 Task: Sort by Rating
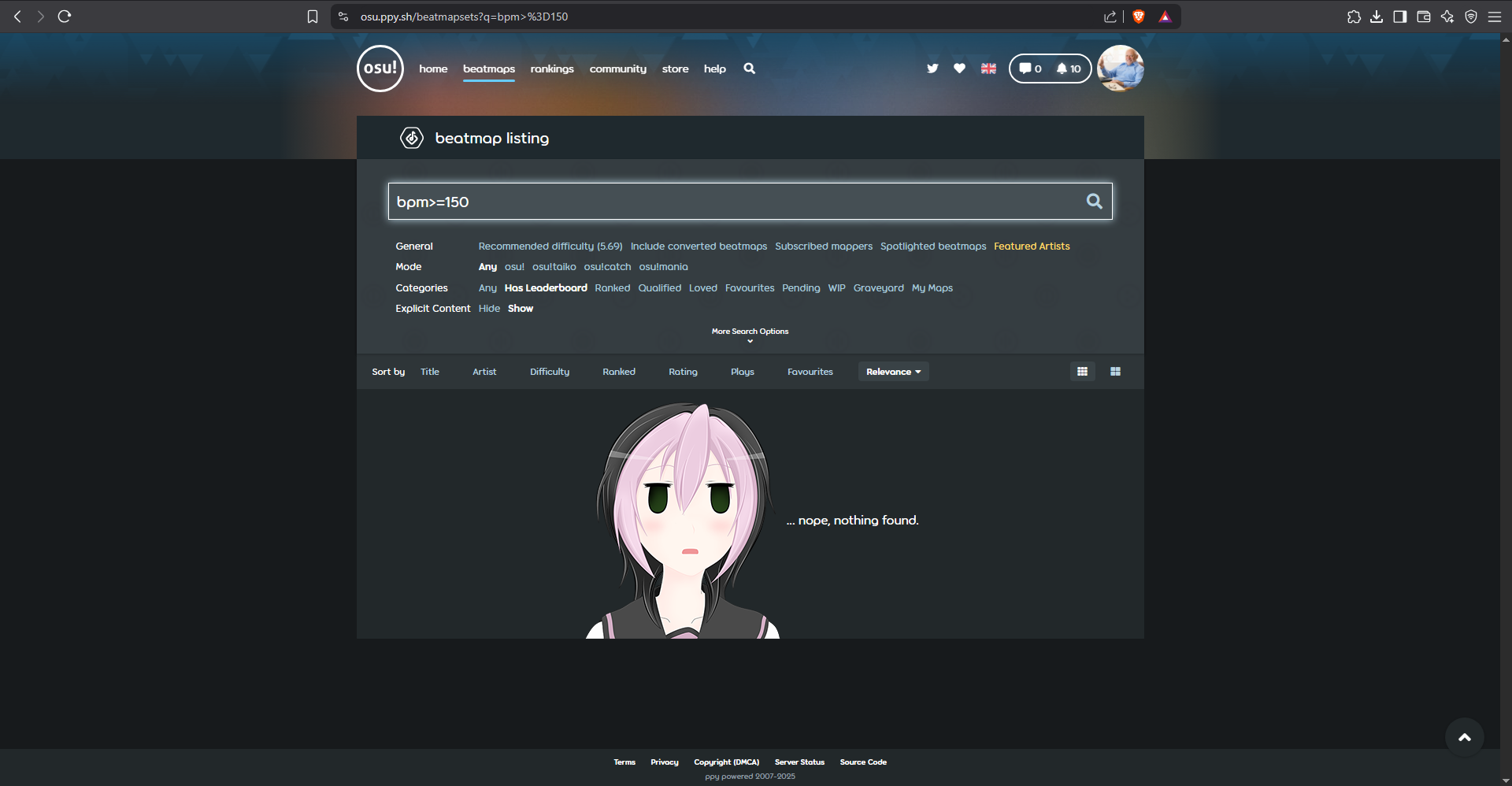coord(683,372)
